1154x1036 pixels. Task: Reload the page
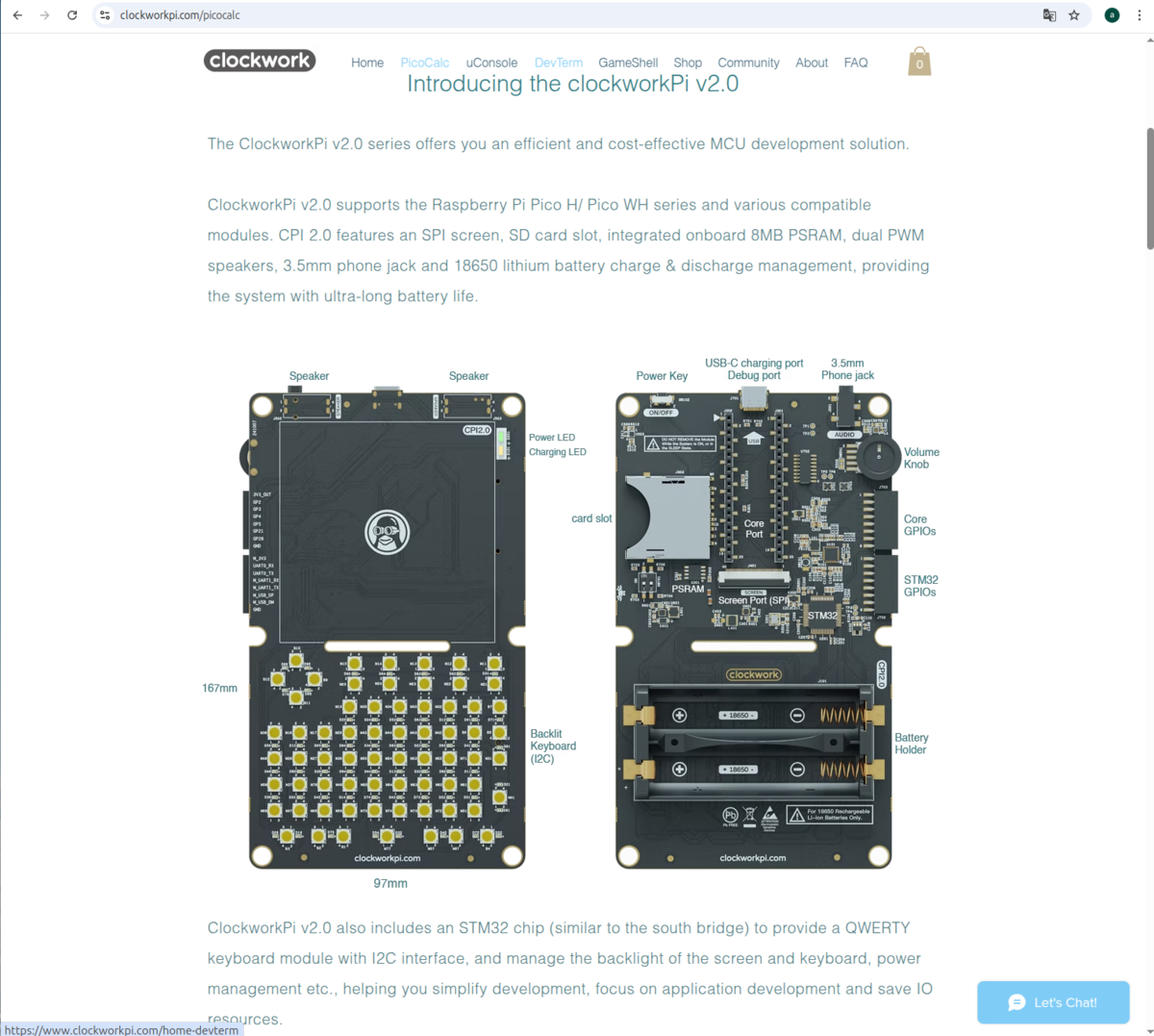(x=73, y=15)
